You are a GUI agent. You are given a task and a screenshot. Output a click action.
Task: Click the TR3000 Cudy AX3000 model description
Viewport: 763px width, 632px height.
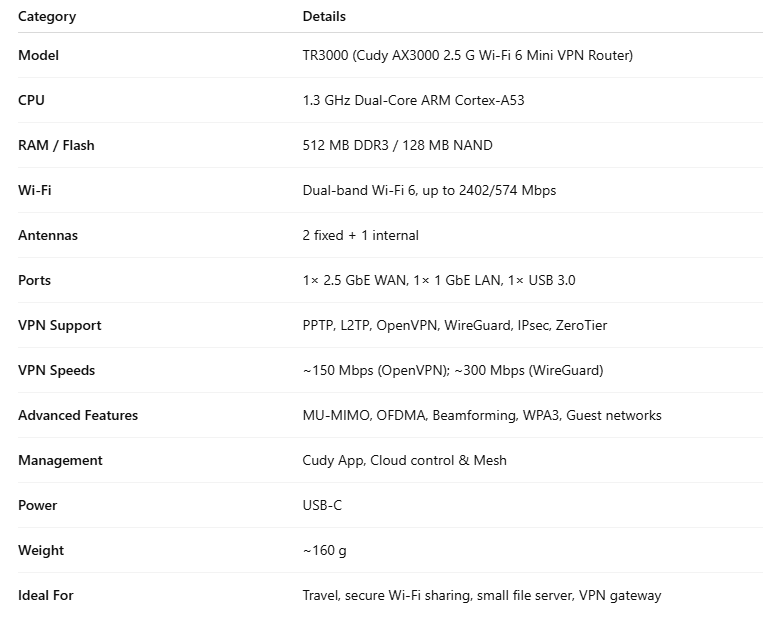467,55
